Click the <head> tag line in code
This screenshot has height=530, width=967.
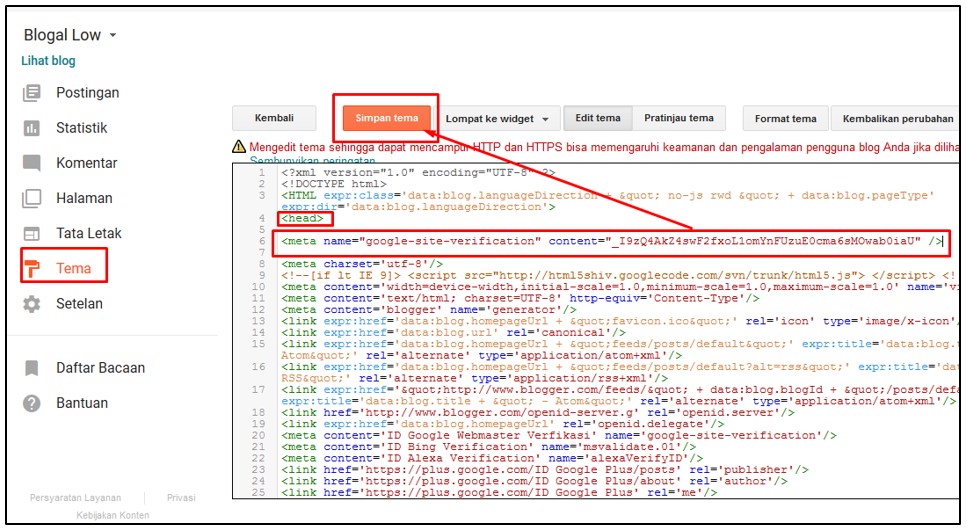coord(302,218)
